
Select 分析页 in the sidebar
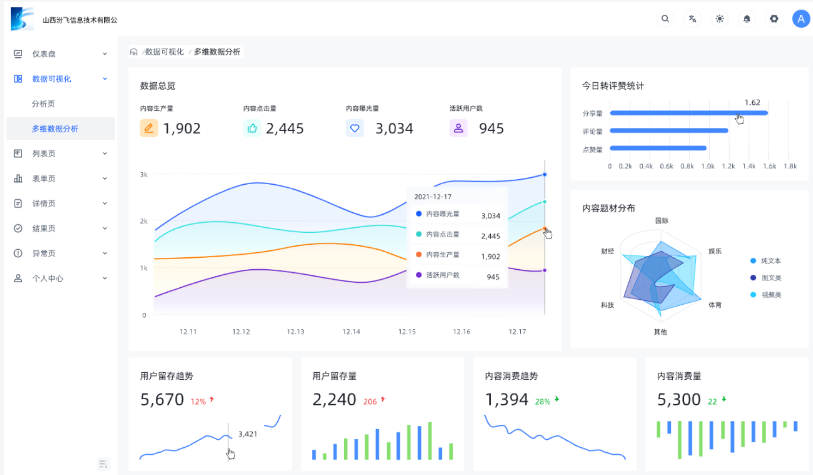click(44, 103)
